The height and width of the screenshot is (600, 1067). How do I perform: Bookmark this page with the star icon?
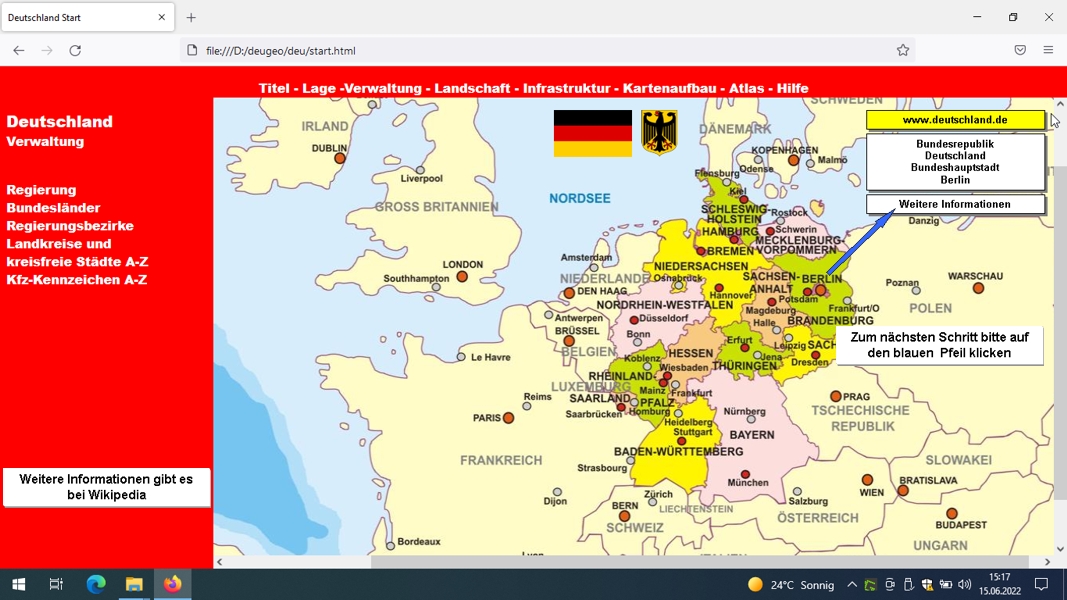(902, 50)
